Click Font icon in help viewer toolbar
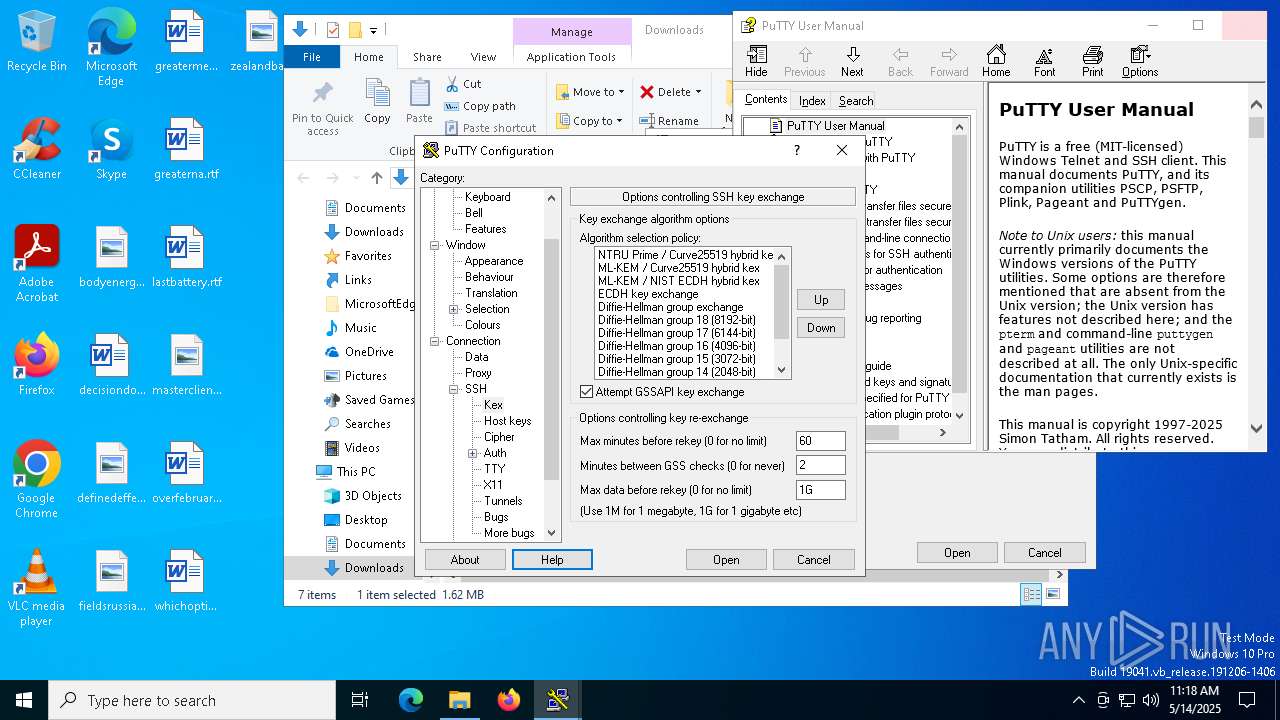This screenshot has height=720, width=1280. coord(1044,61)
